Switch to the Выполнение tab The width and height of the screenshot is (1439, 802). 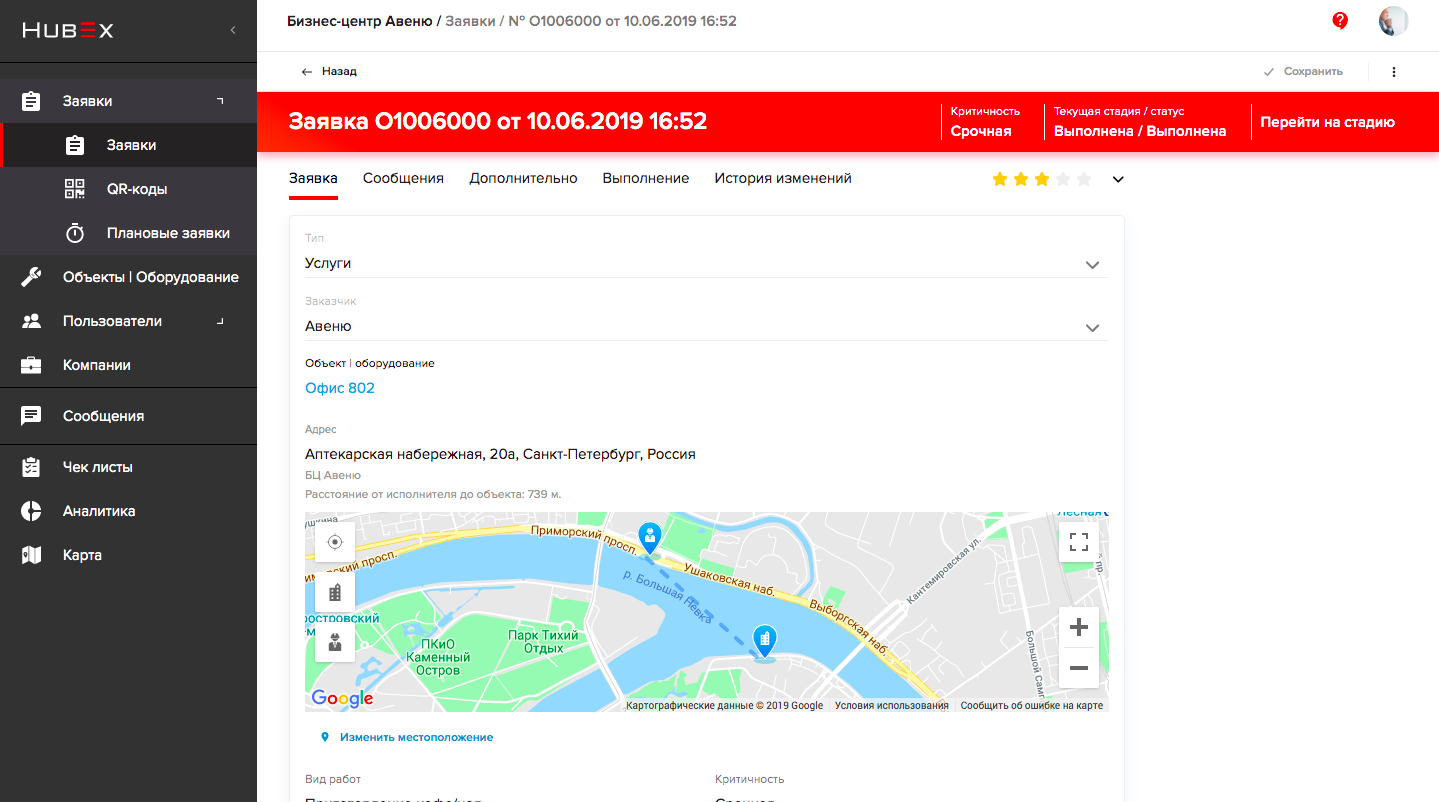646,178
